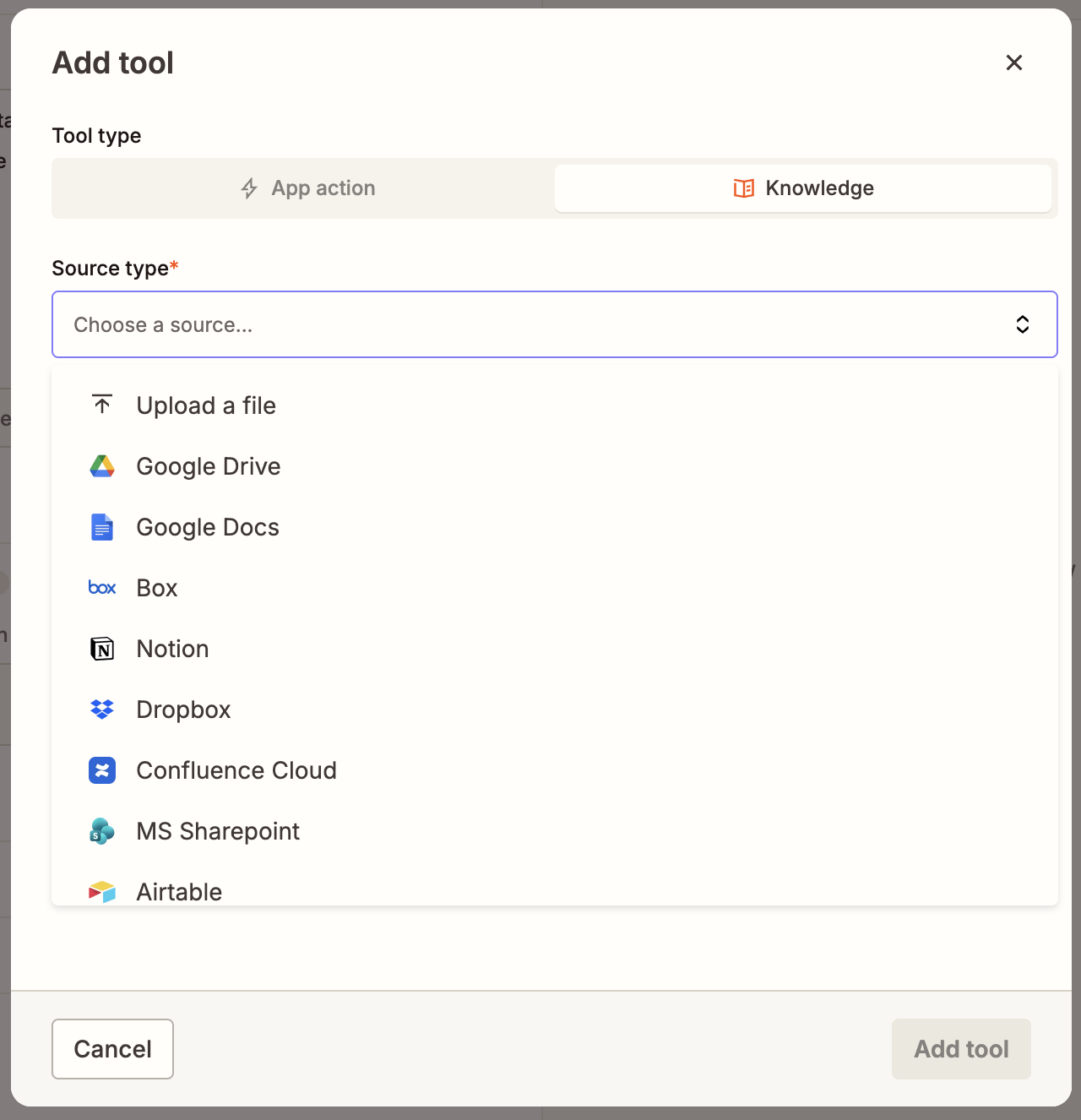Select Confluence Cloud option
Viewport: 1081px width, 1120px height.
coord(555,770)
